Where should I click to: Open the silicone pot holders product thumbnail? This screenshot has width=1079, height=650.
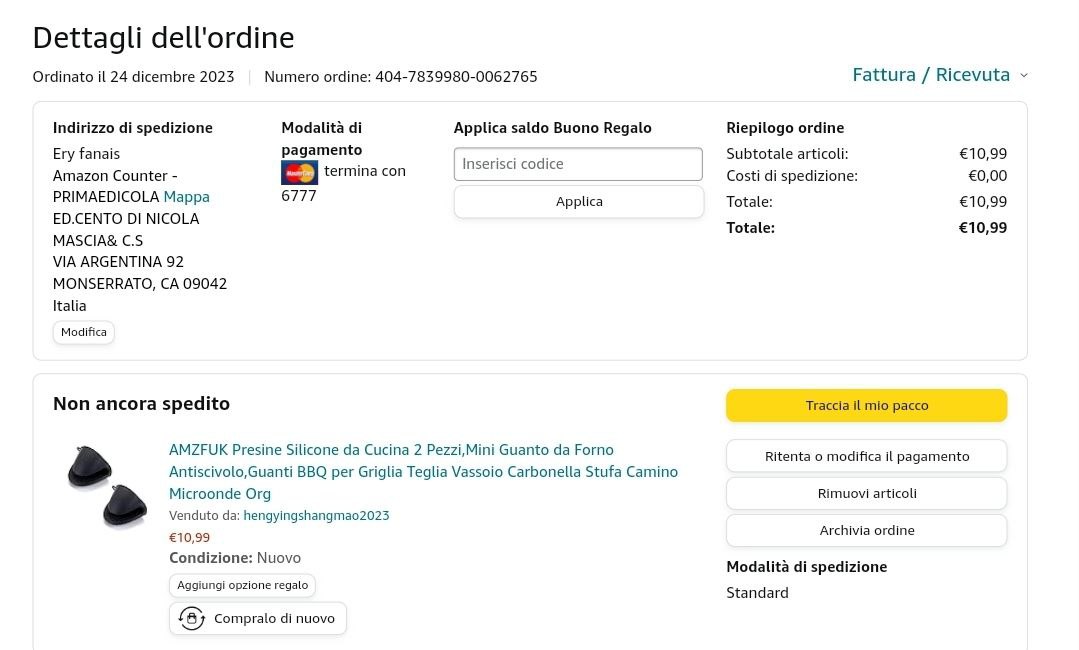click(106, 486)
